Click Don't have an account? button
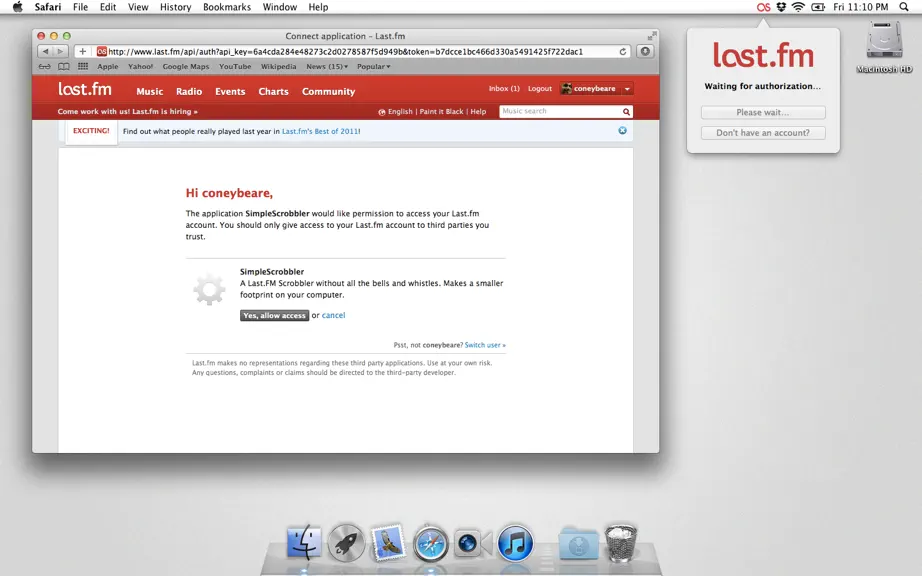The width and height of the screenshot is (922, 576). tap(763, 133)
